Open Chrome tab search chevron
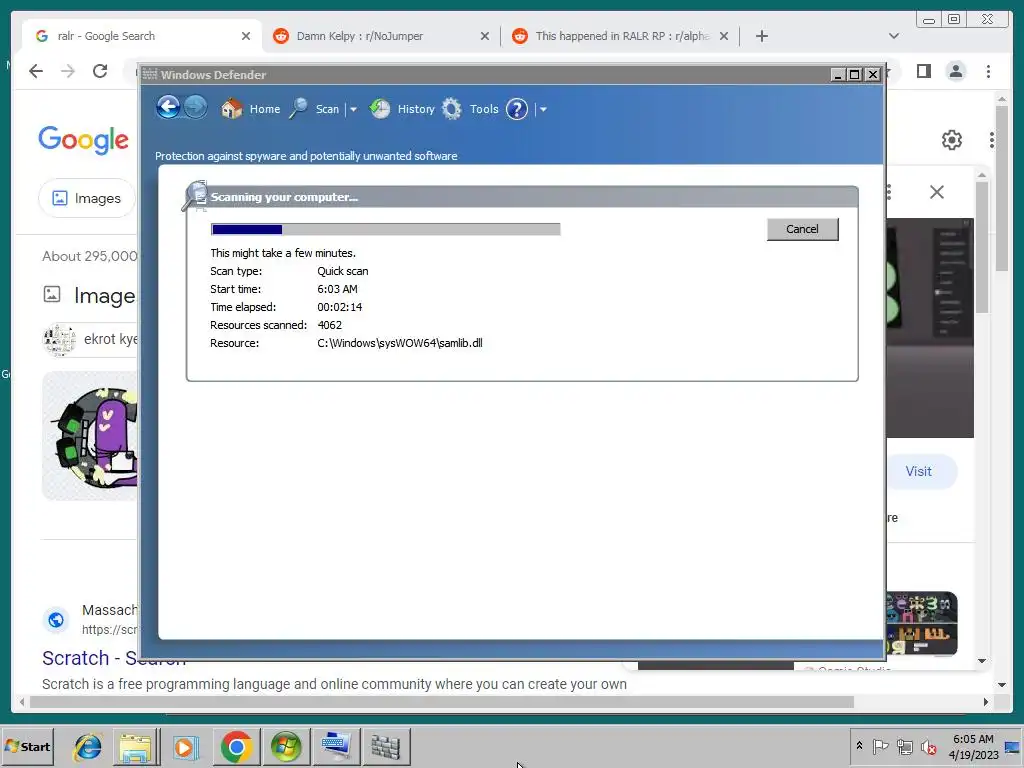Image resolution: width=1024 pixels, height=768 pixels. coord(894,36)
